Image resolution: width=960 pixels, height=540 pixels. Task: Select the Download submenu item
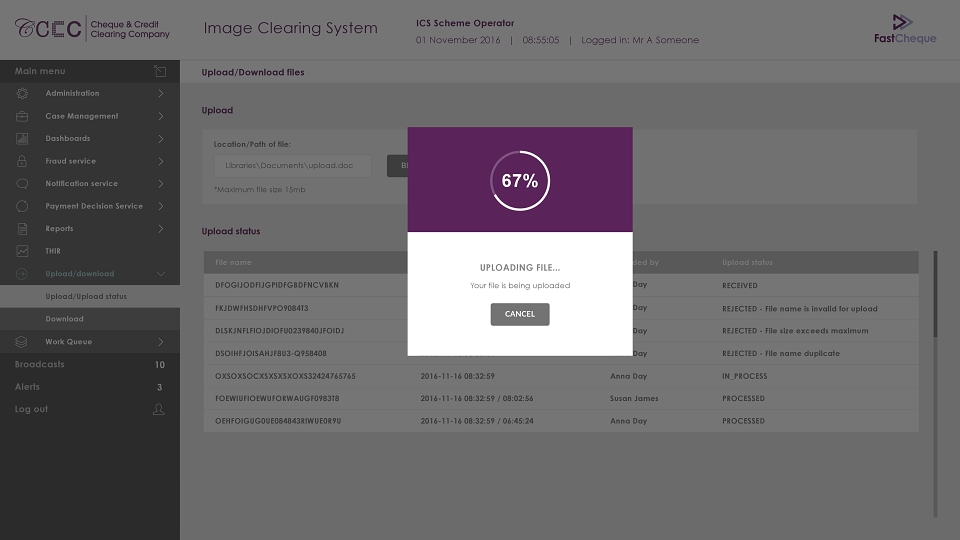point(90,319)
